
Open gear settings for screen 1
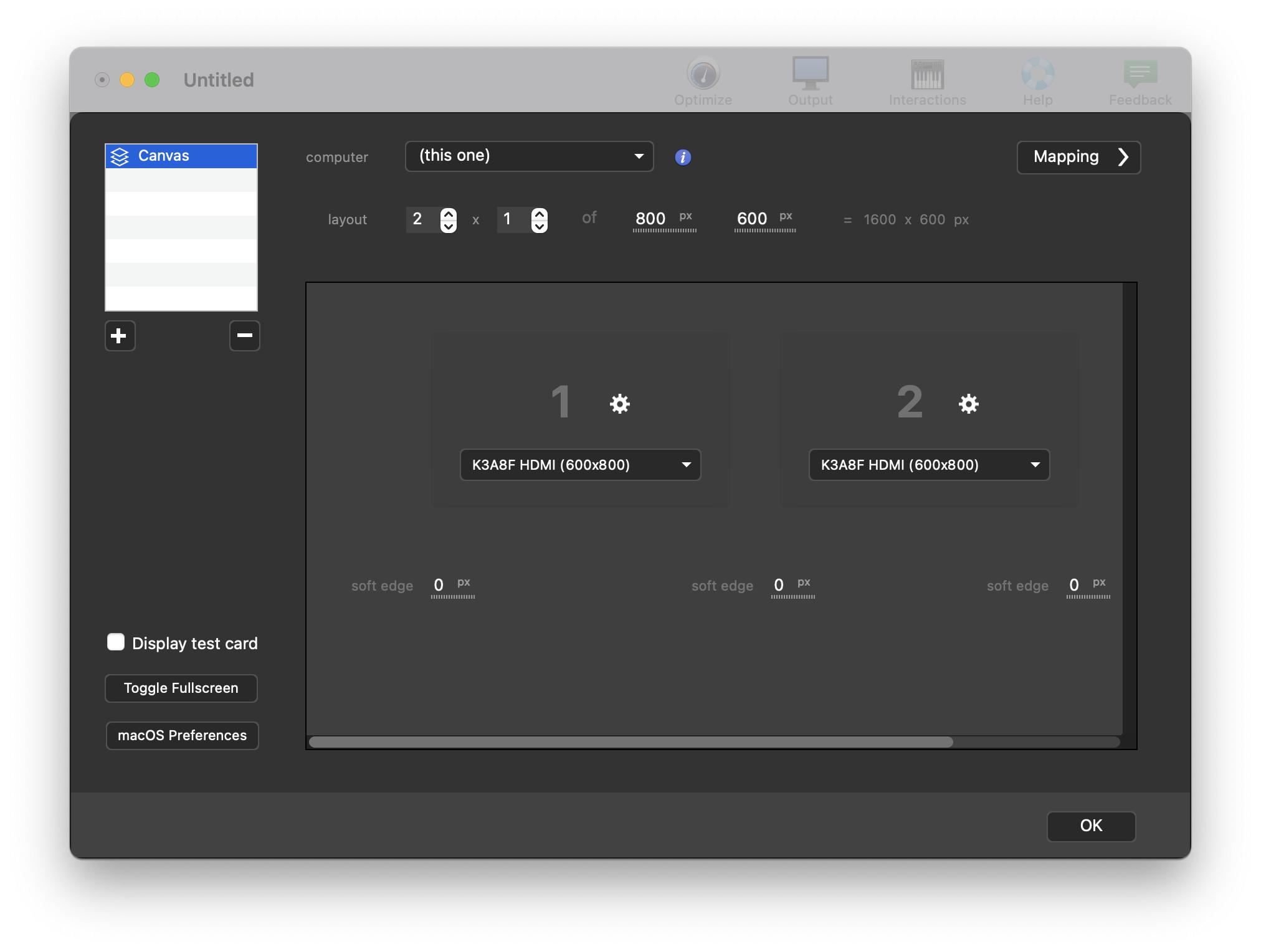pos(619,404)
